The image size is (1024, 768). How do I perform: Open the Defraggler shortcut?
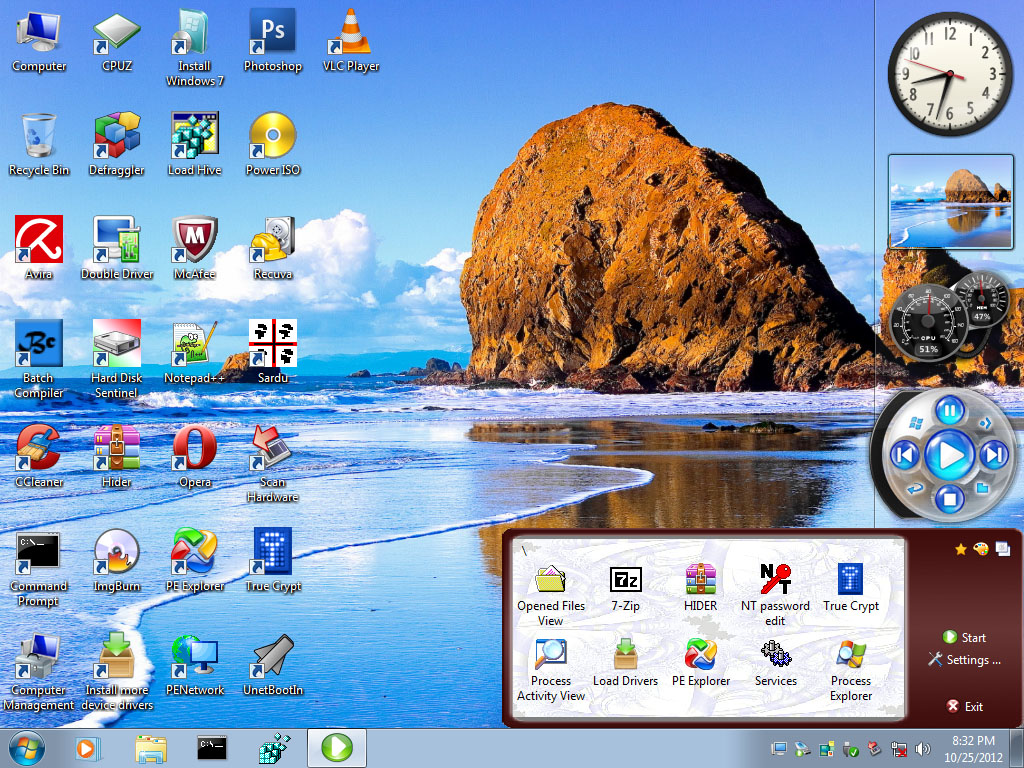[117, 144]
